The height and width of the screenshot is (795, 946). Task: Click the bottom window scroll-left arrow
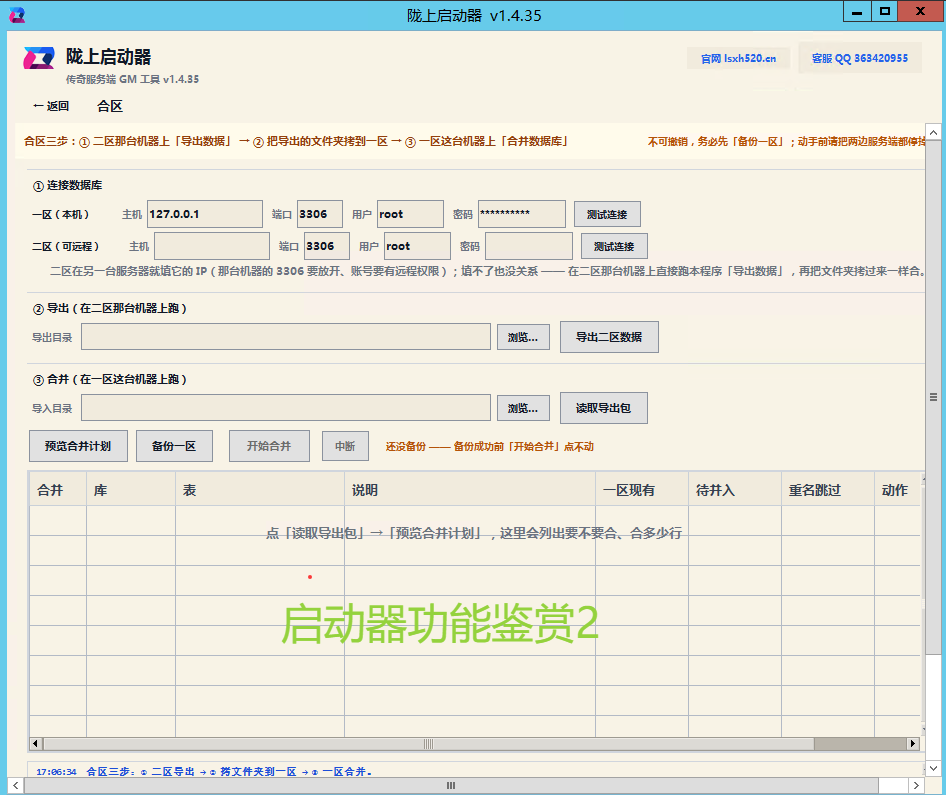tap(16, 785)
